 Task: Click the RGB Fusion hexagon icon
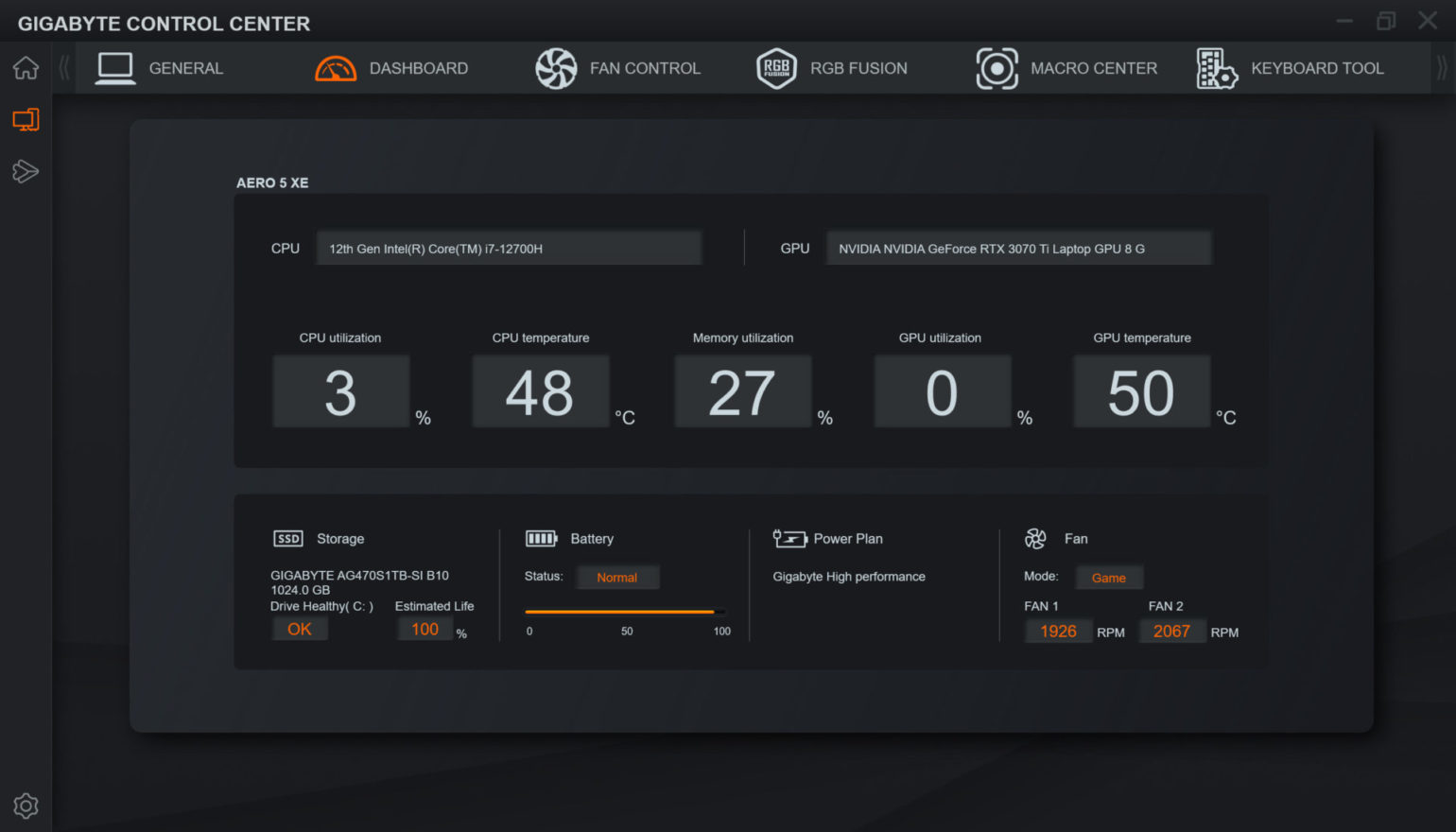point(776,69)
